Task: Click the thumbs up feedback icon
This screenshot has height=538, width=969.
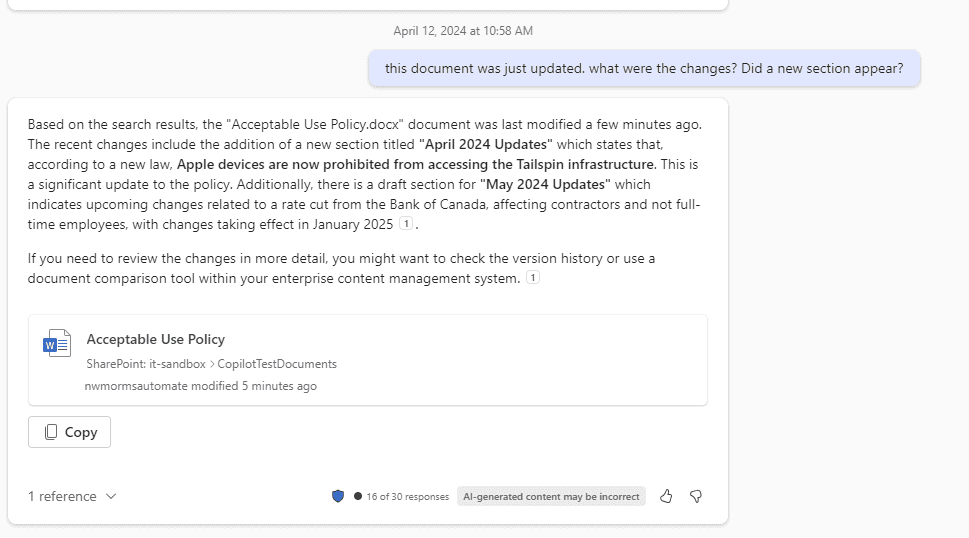Action: 666,496
